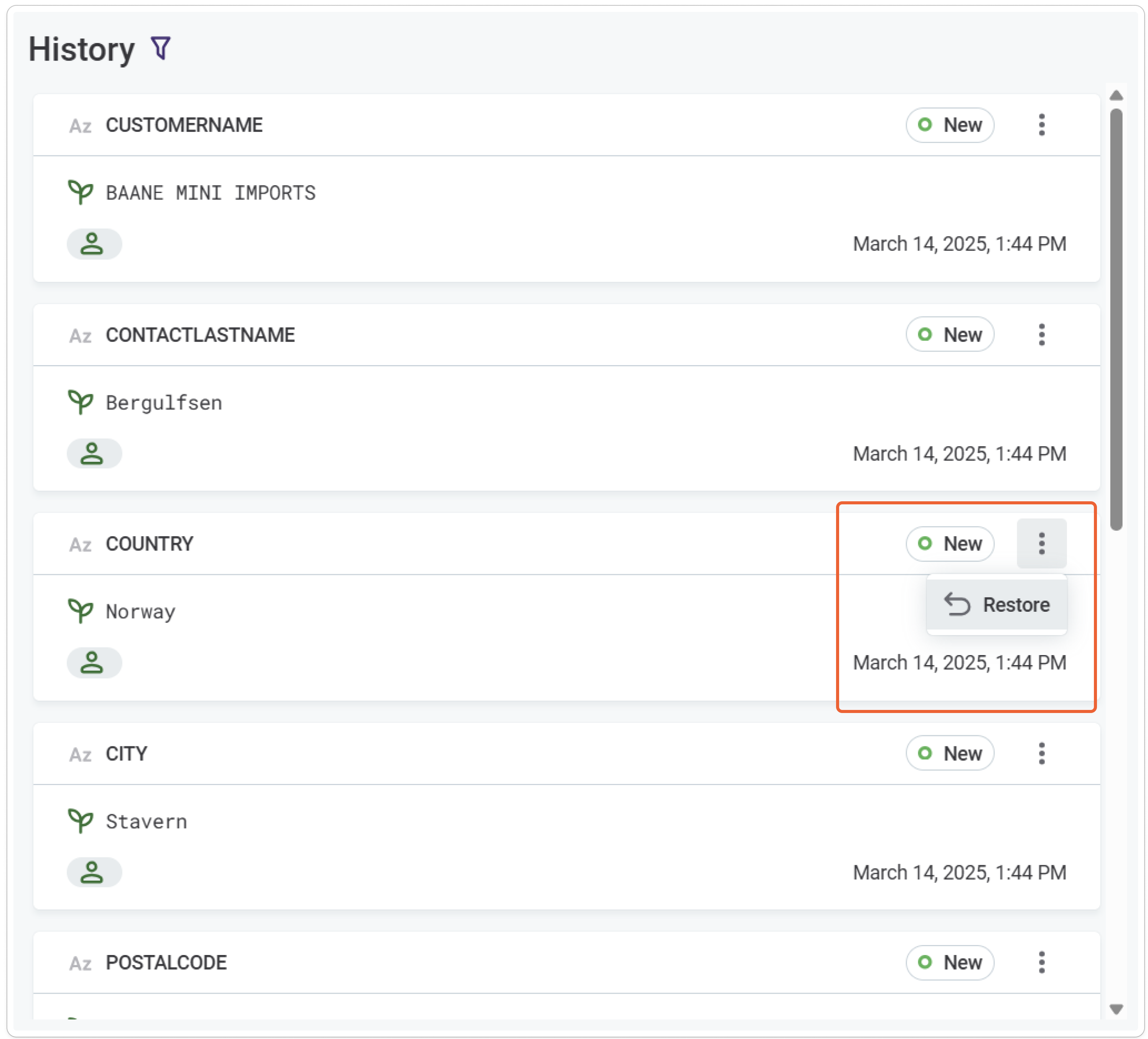
Task: Select the user avatar icon under CUSTOMERNAME
Action: tap(94, 244)
